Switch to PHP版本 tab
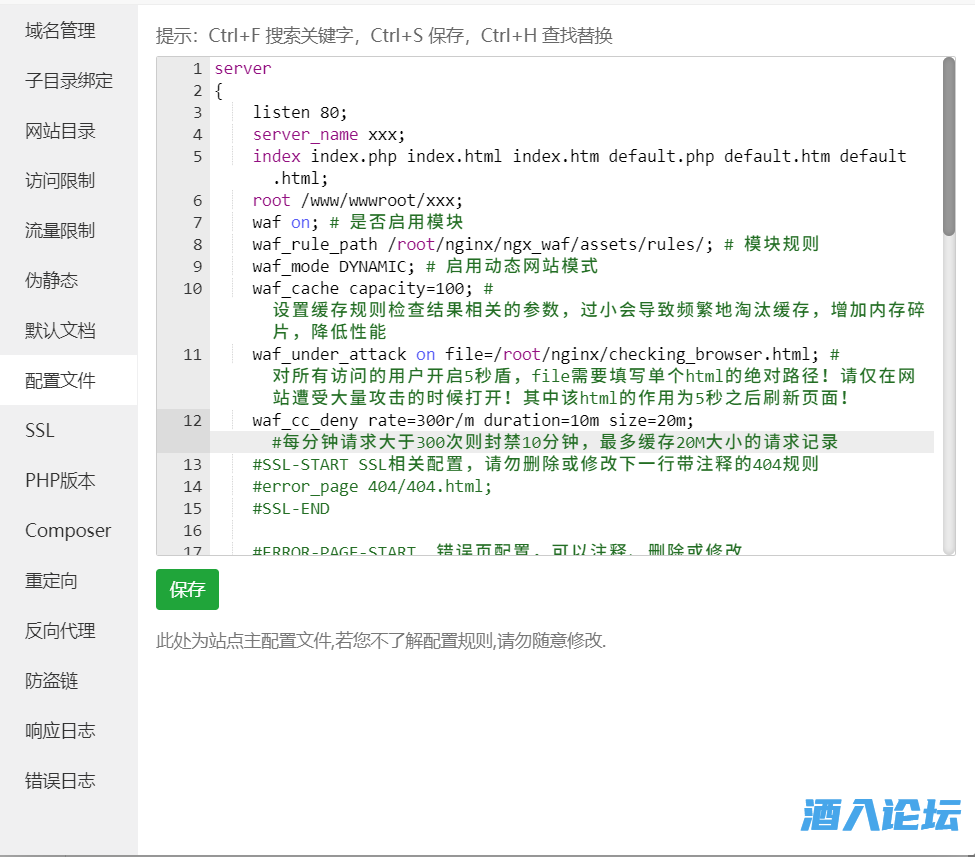This screenshot has width=975, height=857. point(60,481)
